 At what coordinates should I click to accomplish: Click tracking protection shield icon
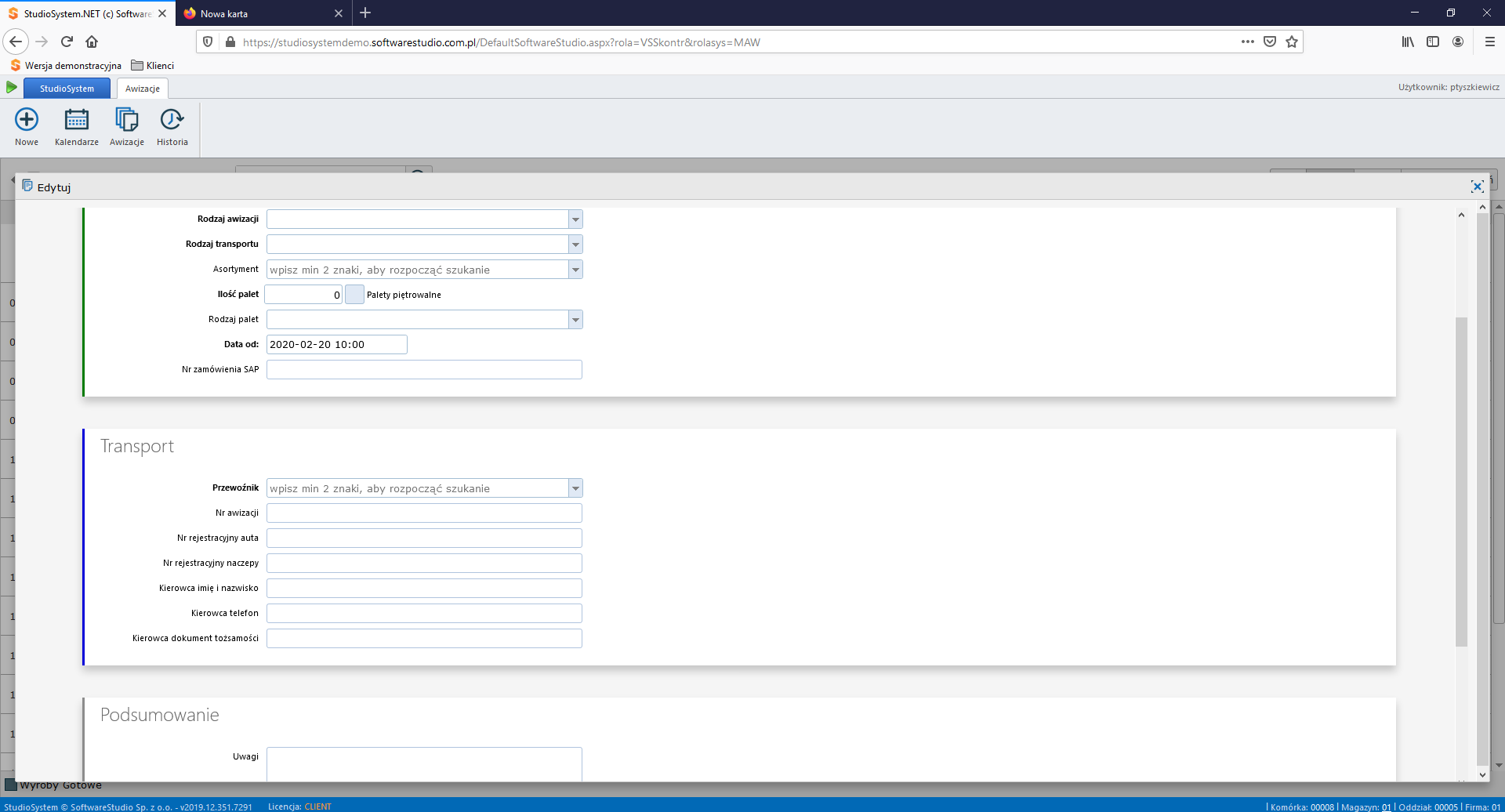[208, 42]
